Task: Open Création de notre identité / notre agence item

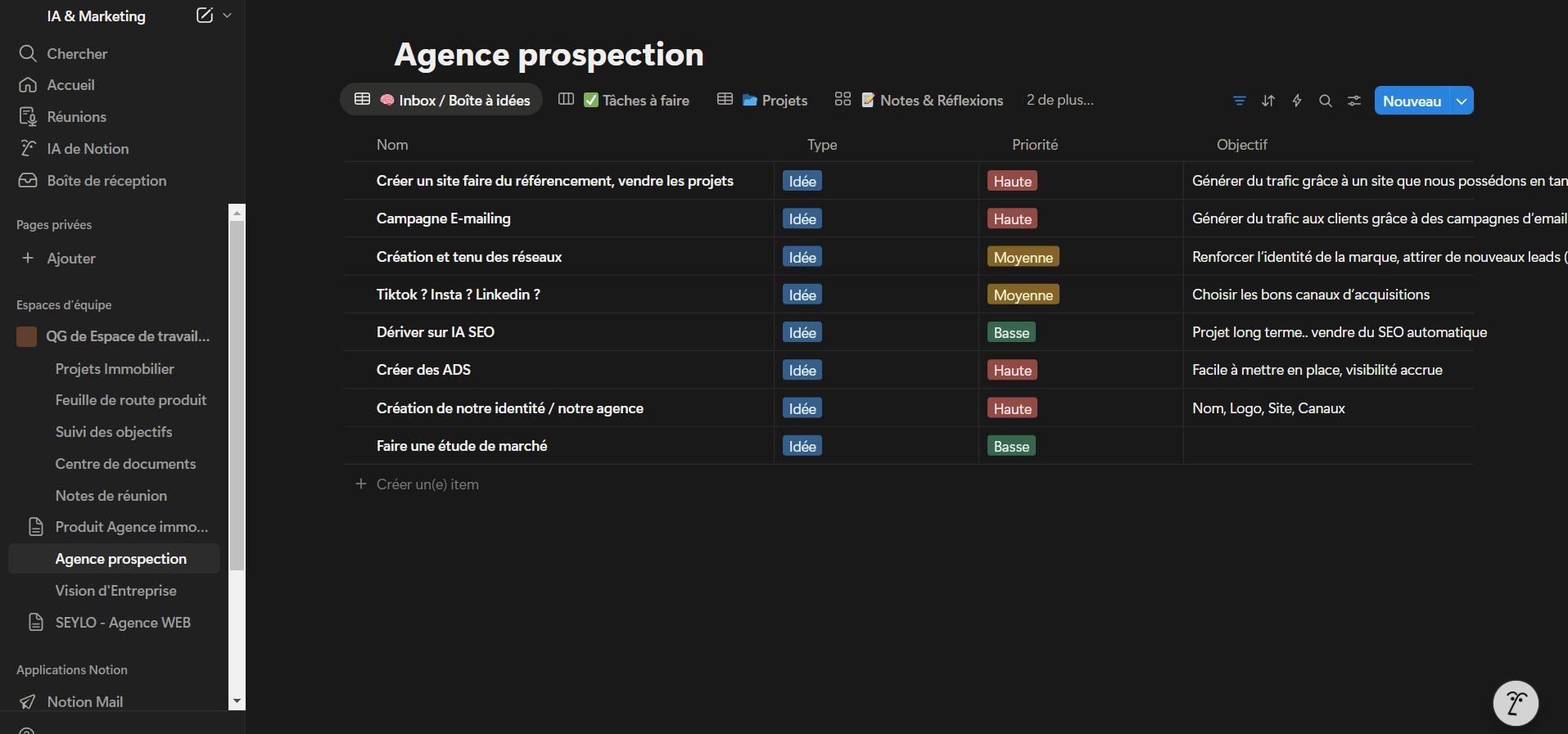Action: (x=510, y=408)
